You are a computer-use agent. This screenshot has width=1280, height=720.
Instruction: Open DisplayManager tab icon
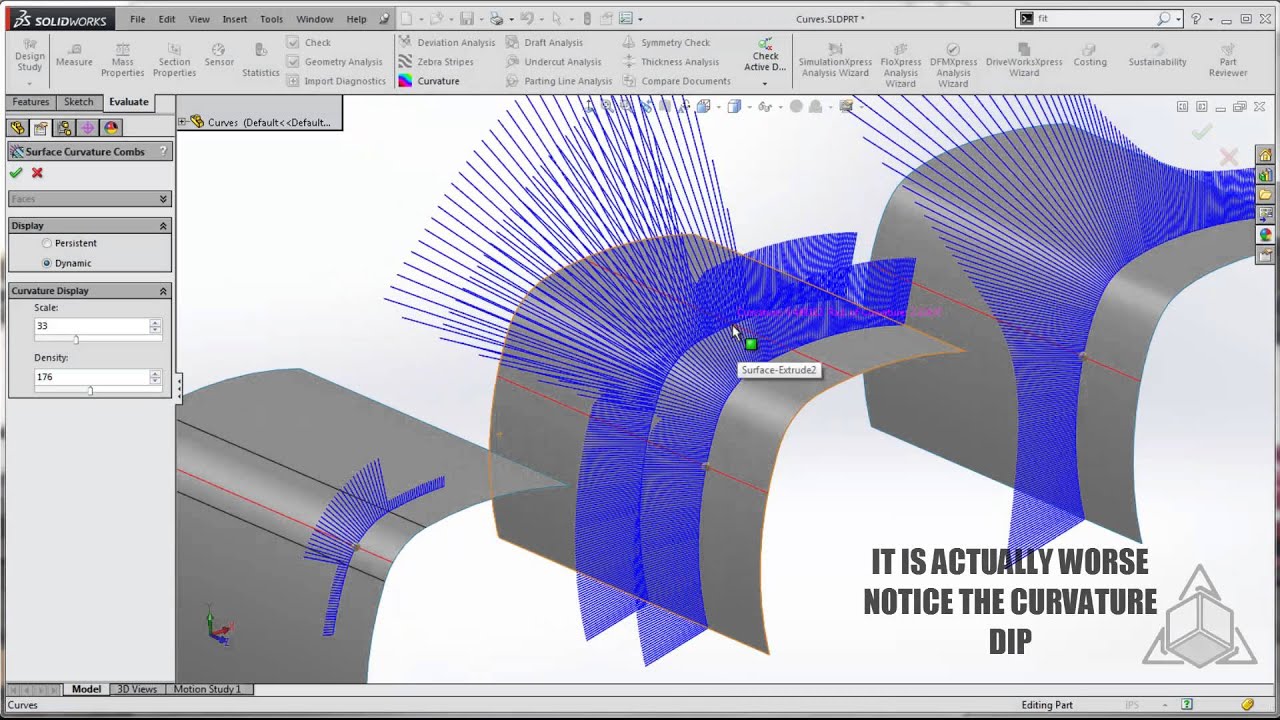click(111, 128)
